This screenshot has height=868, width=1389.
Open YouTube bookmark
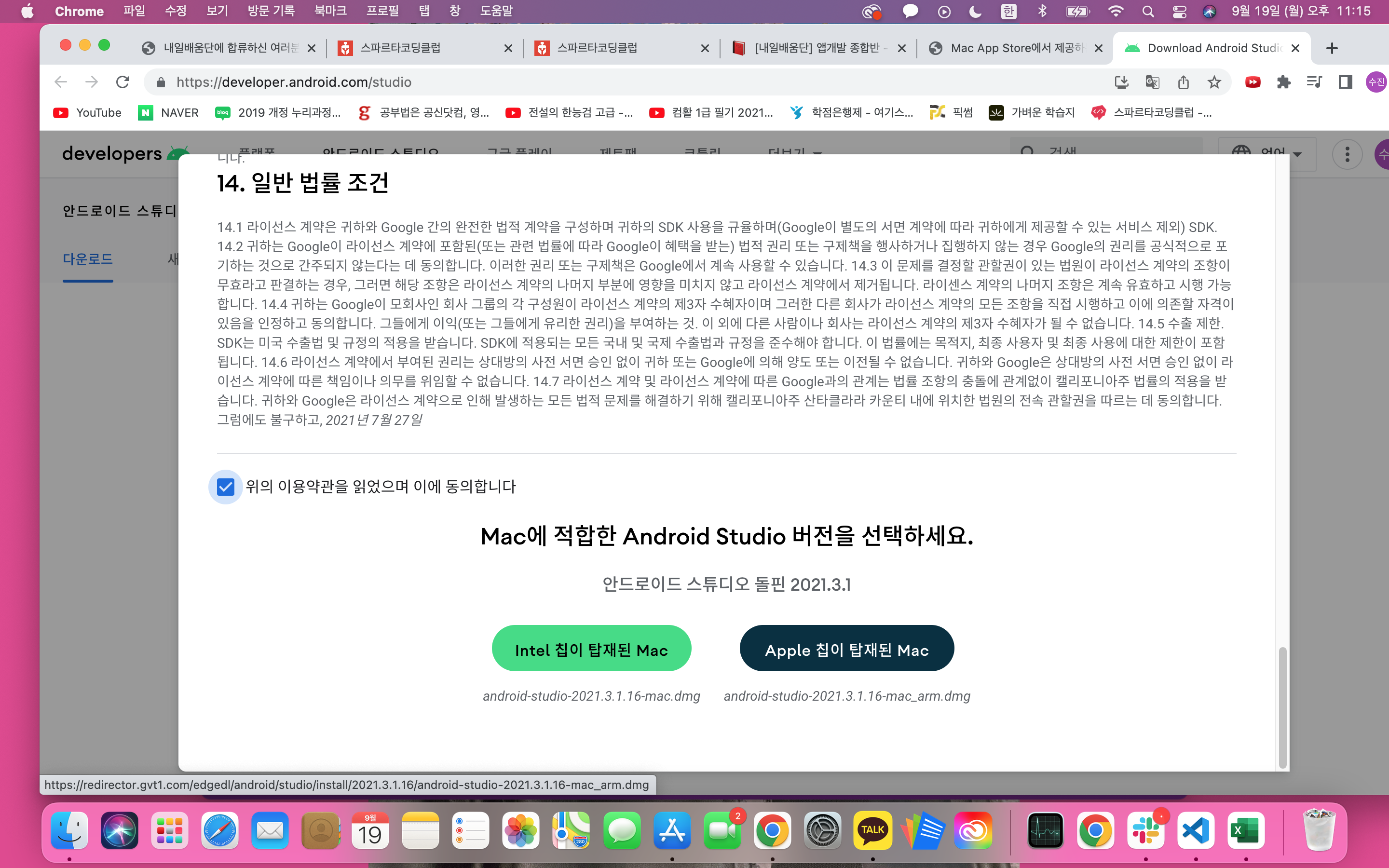(x=87, y=112)
